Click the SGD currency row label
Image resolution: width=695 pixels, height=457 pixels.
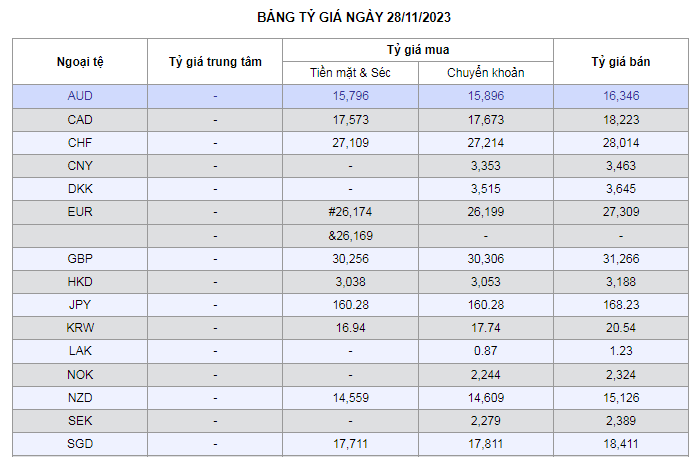click(x=80, y=442)
